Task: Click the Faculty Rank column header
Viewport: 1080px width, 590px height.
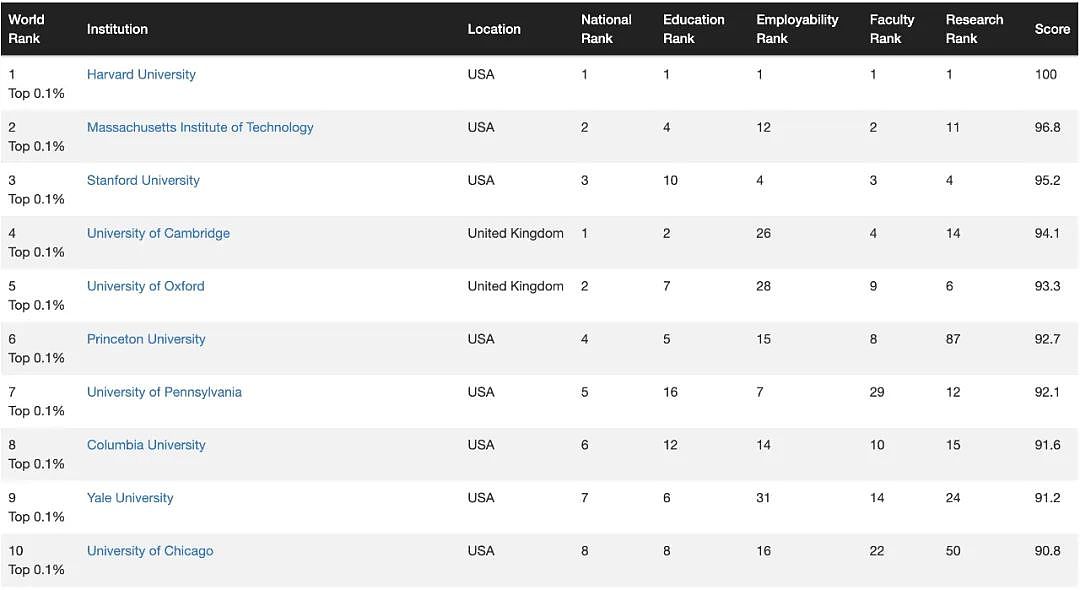Action: tap(891, 29)
